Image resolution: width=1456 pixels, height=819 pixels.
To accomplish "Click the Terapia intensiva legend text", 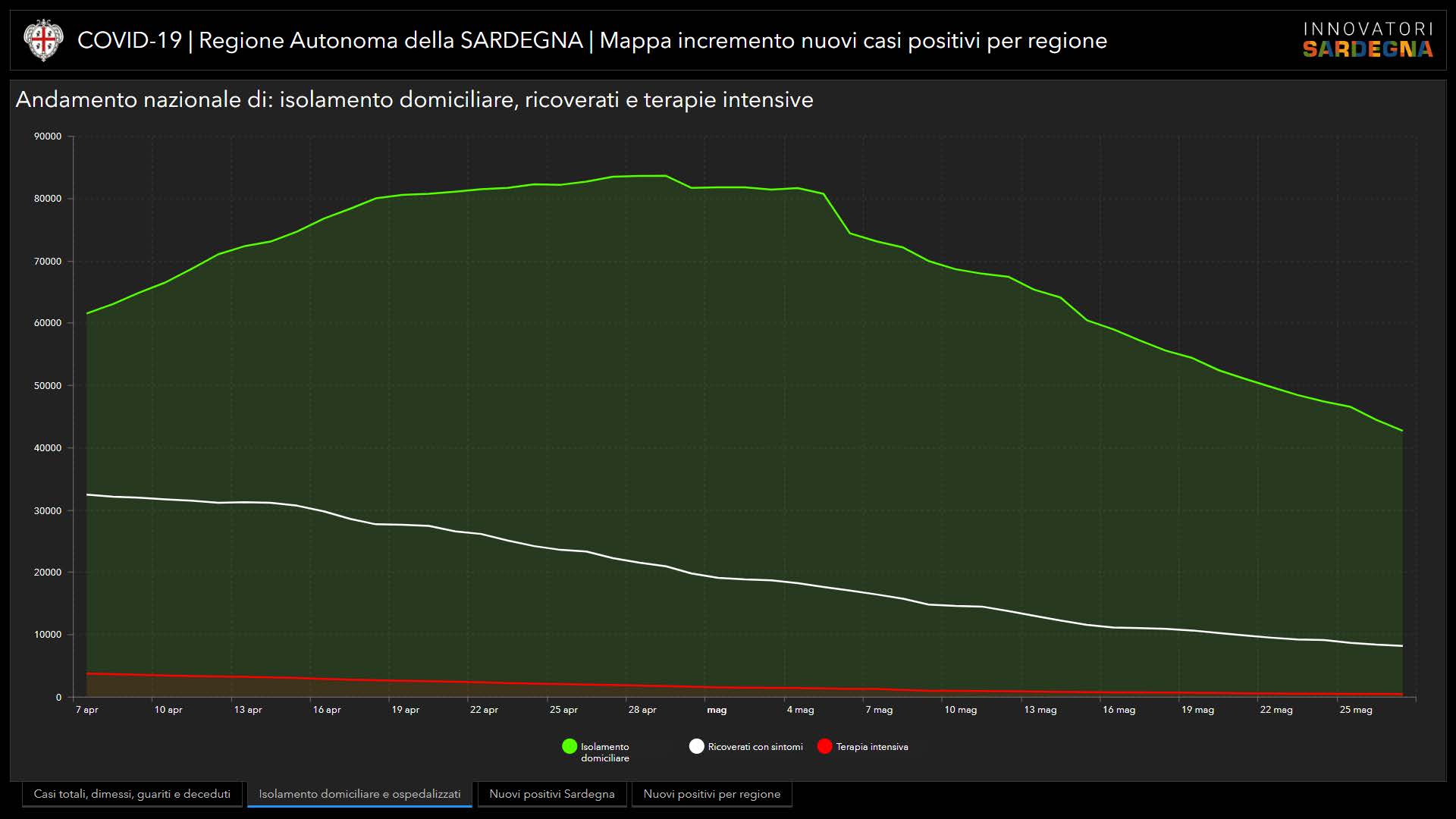I will point(872,747).
